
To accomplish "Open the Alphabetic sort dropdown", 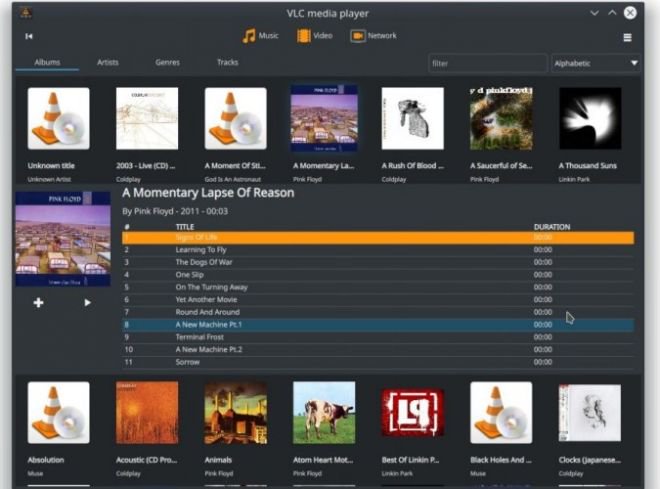I will [x=596, y=64].
